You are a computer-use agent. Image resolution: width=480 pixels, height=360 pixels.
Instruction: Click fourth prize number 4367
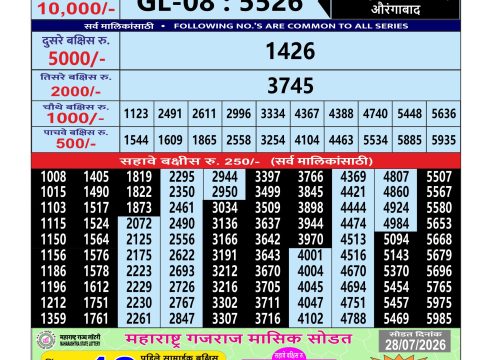tap(307, 114)
